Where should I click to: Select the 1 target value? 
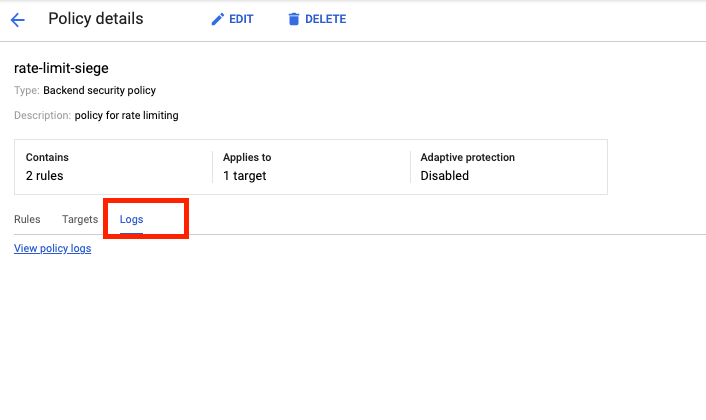click(245, 176)
